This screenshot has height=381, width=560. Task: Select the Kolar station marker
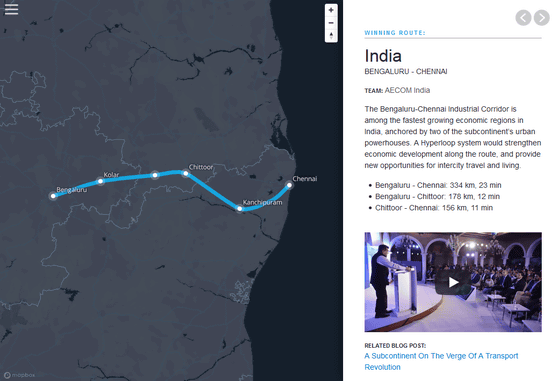click(x=101, y=181)
